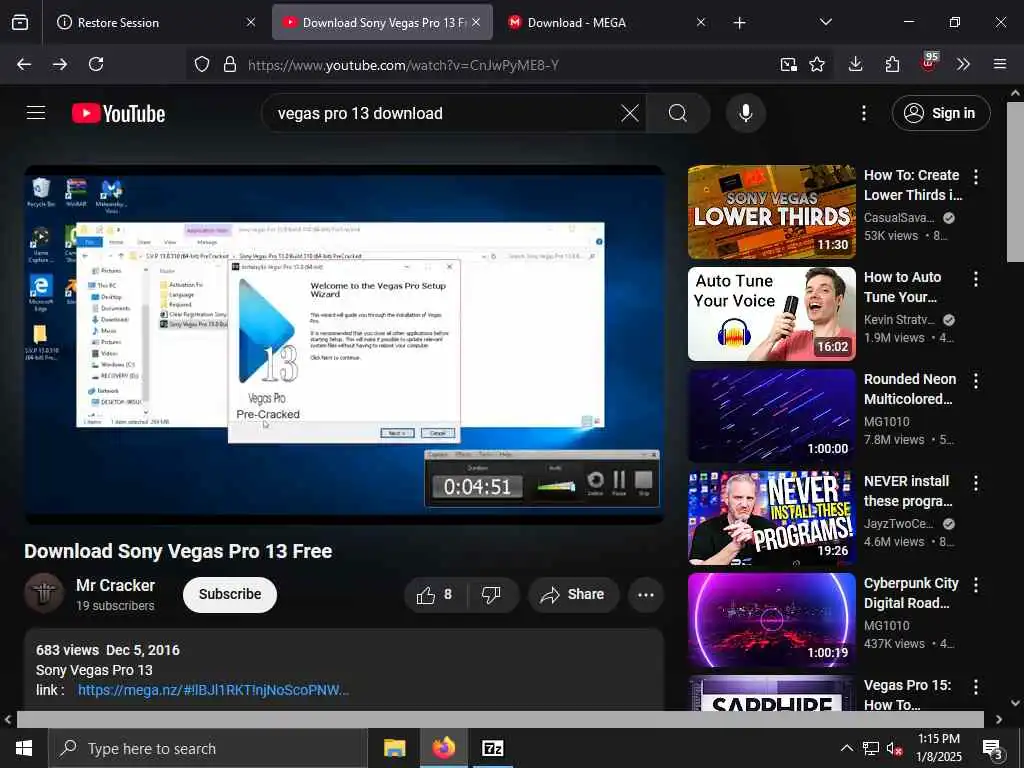Open the YouTube guide hamburger menu
The width and height of the screenshot is (1024, 768).
(36, 113)
